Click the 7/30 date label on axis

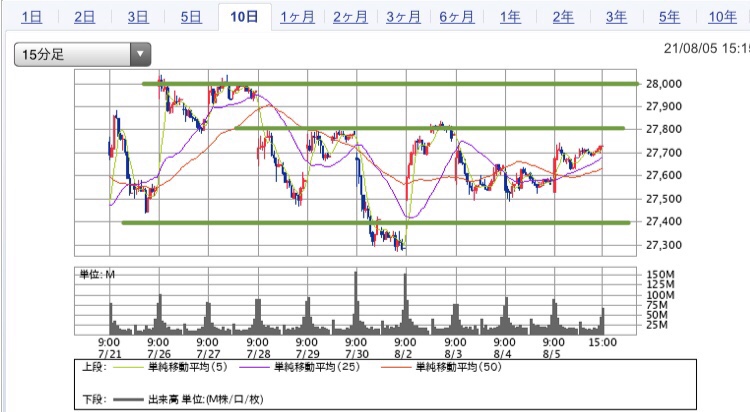click(356, 355)
